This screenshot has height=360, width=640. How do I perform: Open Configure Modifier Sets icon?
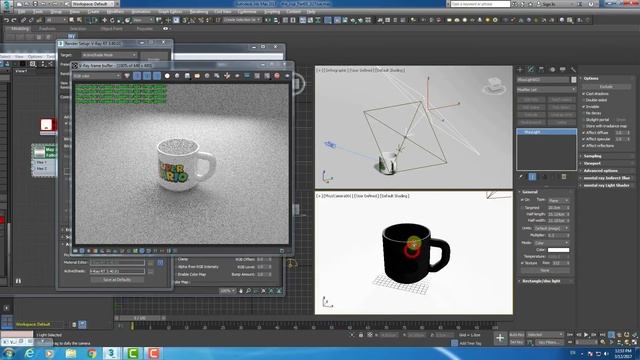pyautogui.click(x=564, y=177)
